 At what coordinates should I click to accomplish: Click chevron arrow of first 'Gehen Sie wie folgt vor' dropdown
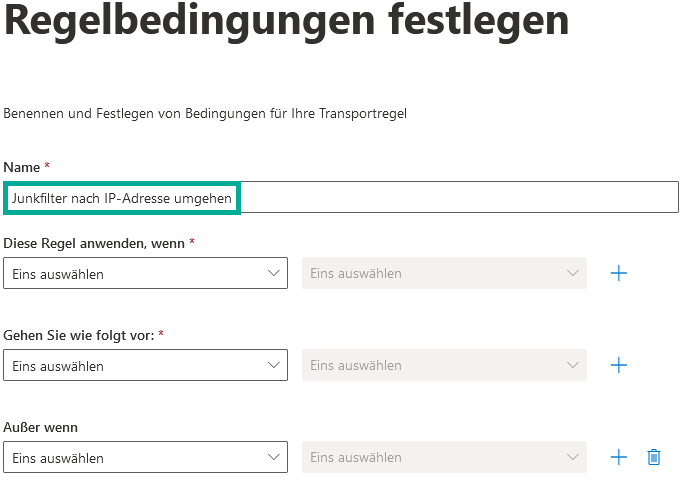(274, 365)
